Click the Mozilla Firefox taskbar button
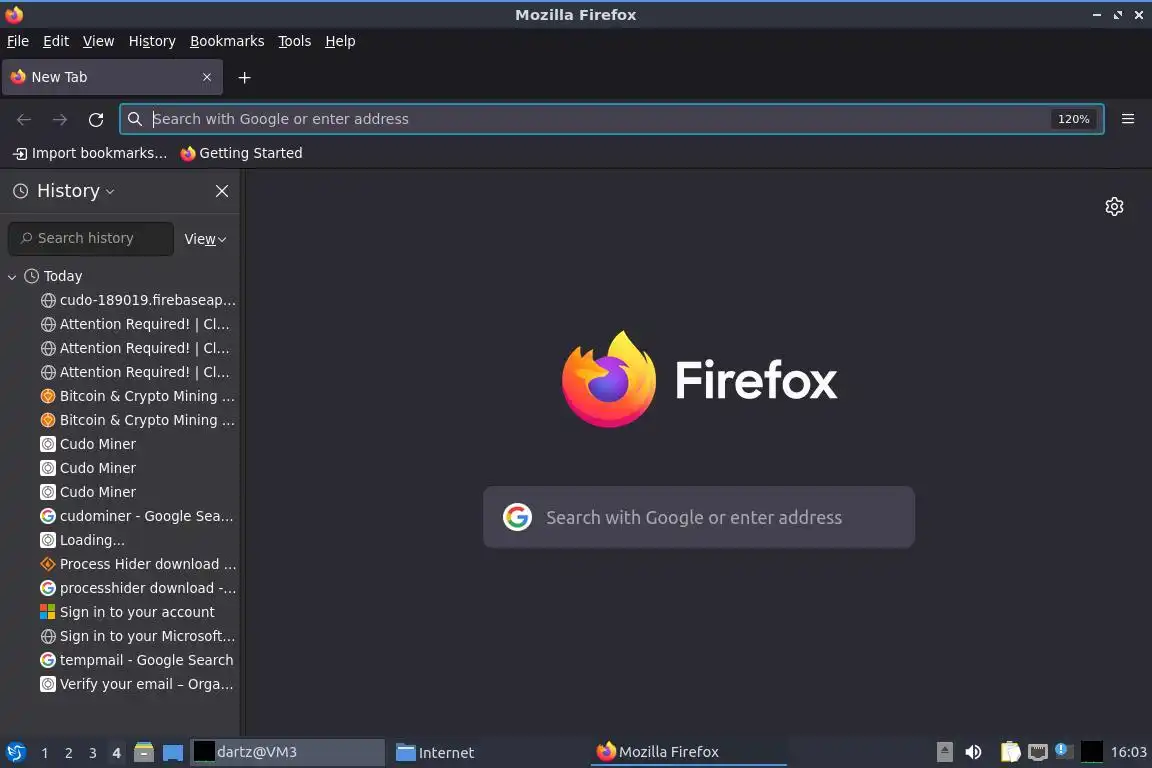This screenshot has height=768, width=1152. point(688,752)
